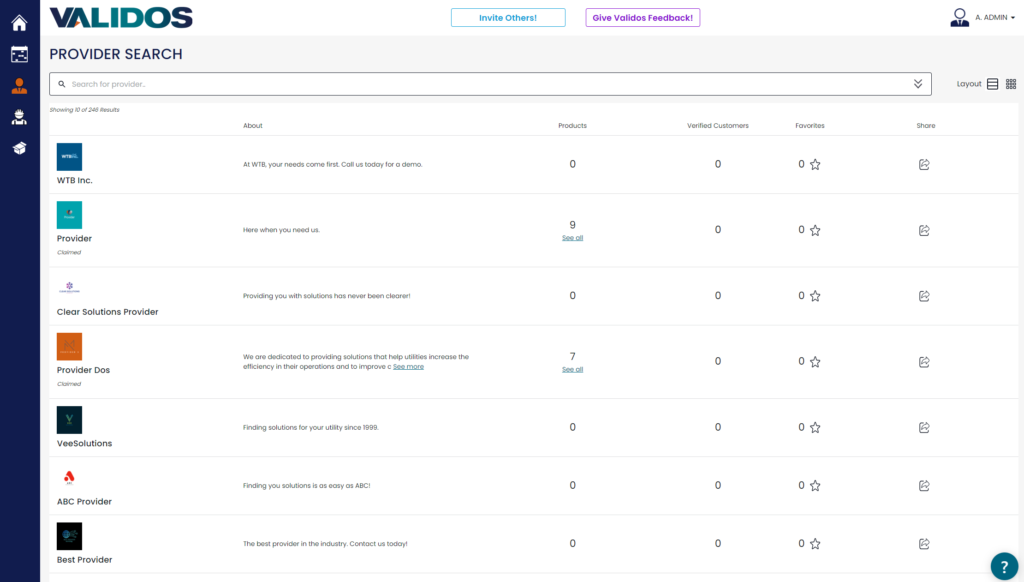Screen dimensions: 1024x582
Task: Click PROVIDER SEARCH page heading
Action: pos(116,54)
